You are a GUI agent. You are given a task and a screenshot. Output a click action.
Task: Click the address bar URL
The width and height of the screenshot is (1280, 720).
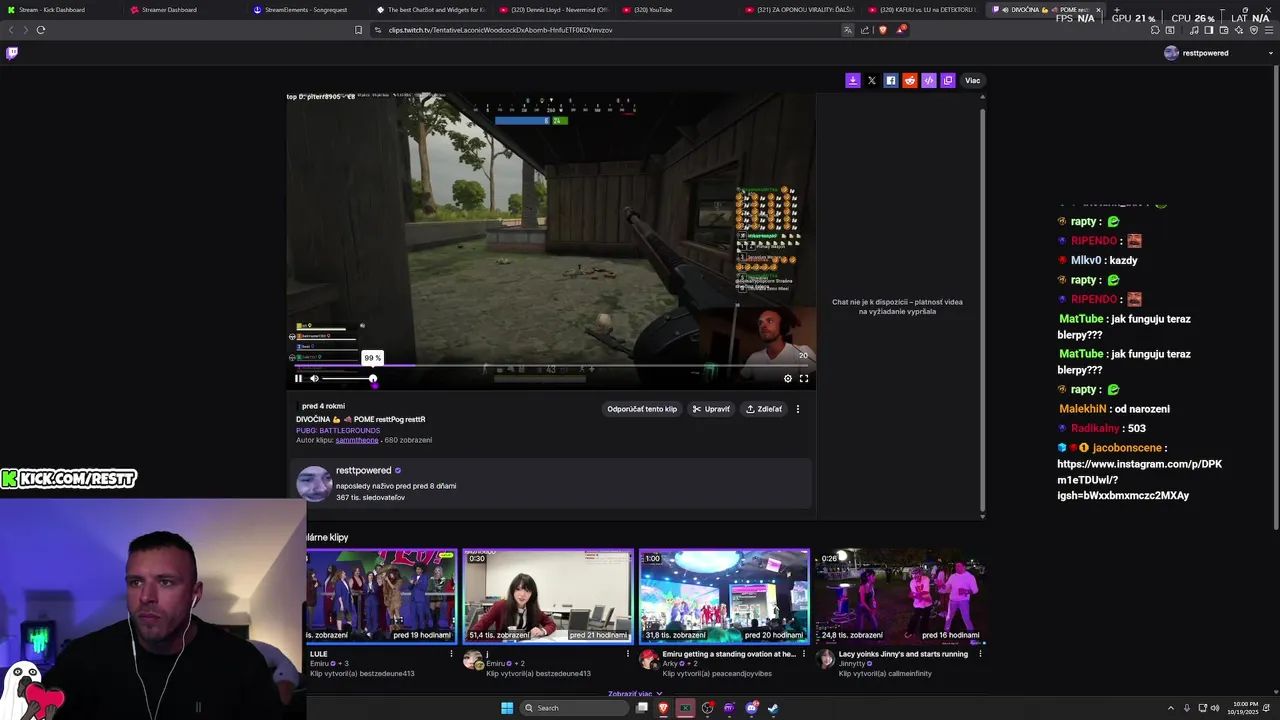500,30
